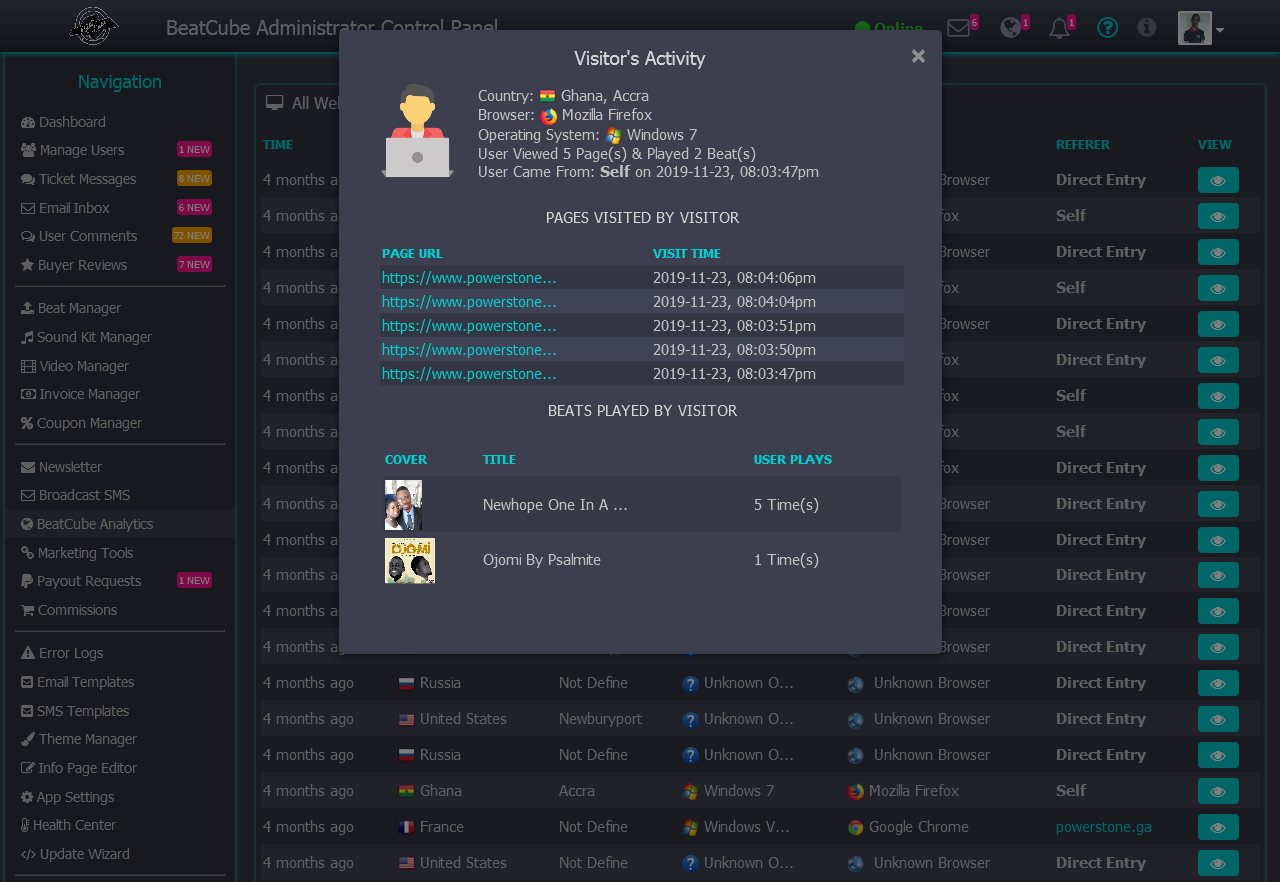
Task: Open Error Logs
Action: (x=62, y=653)
